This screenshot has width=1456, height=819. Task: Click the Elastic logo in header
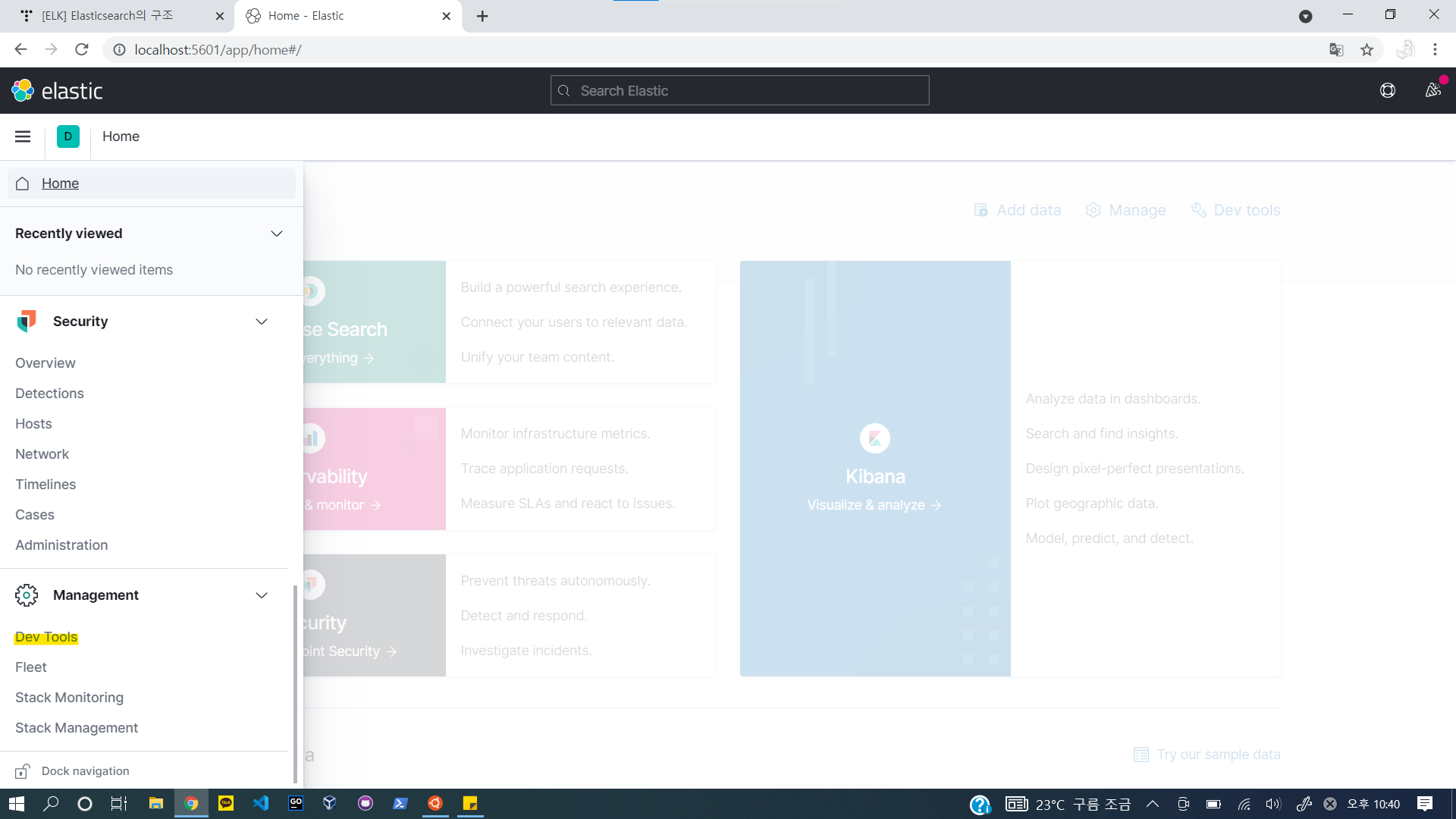point(57,91)
